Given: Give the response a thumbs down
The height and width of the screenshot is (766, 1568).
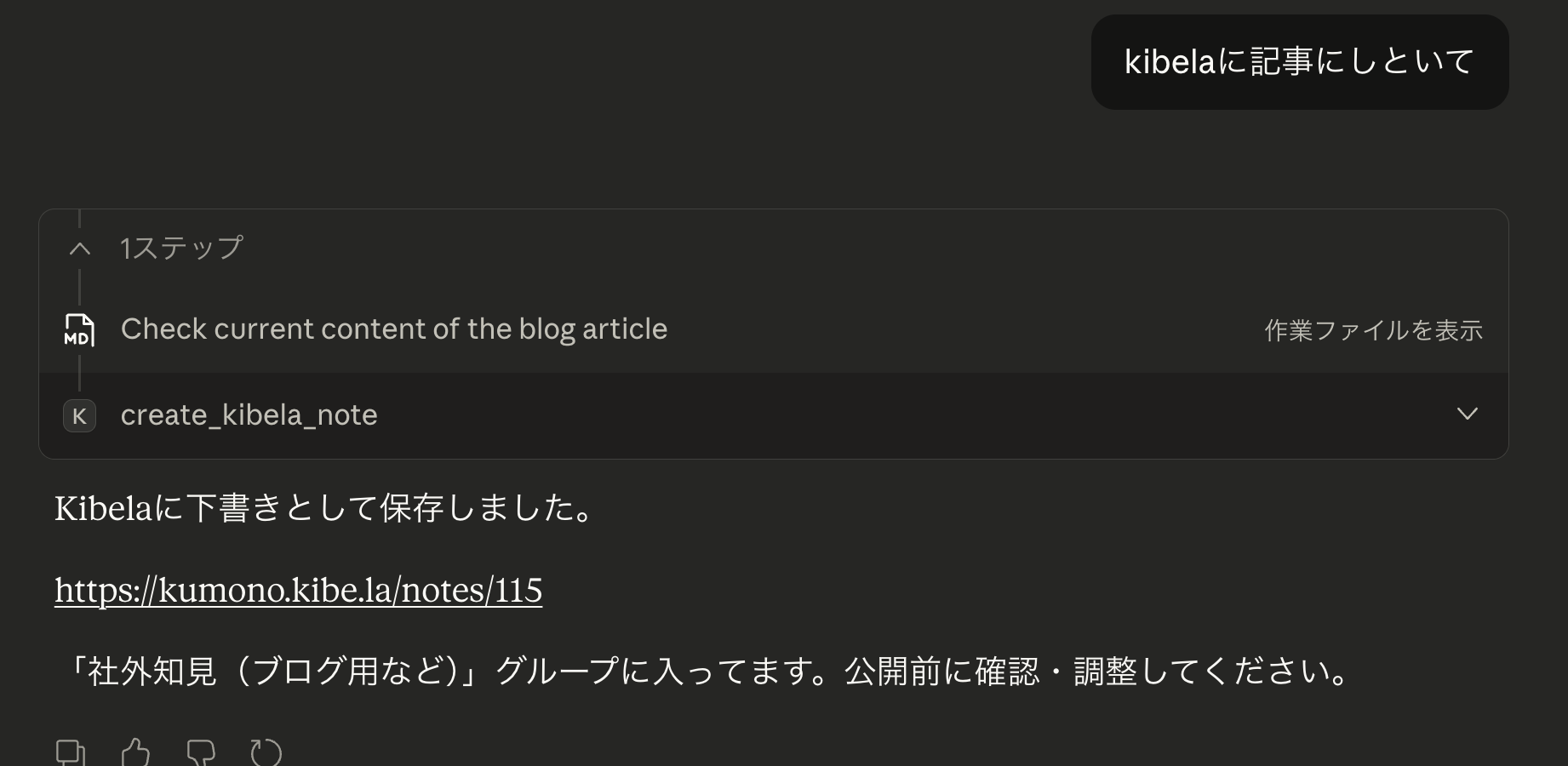Looking at the screenshot, I should click(x=201, y=753).
